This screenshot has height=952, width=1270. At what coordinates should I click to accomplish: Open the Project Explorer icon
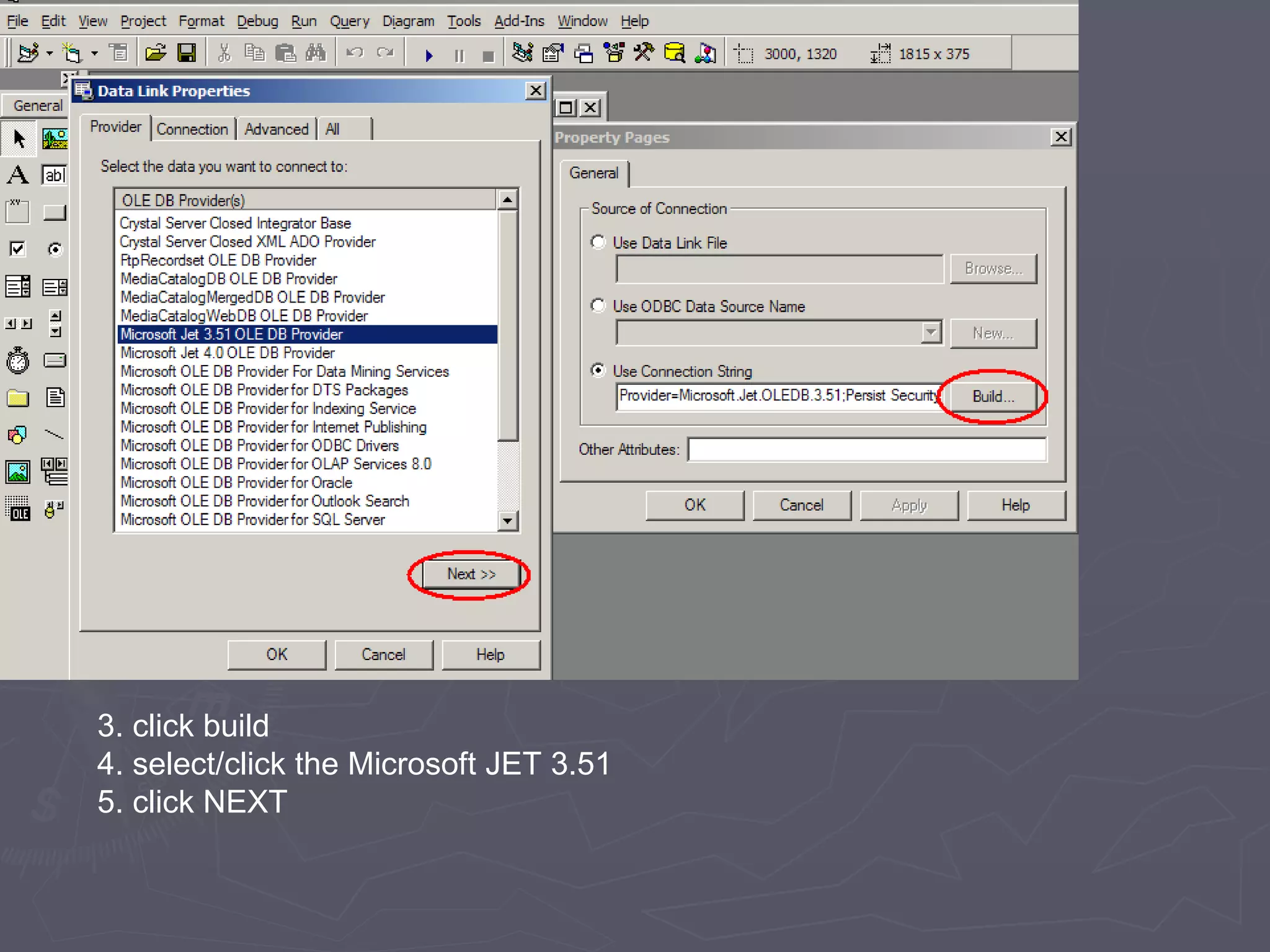click(x=523, y=53)
